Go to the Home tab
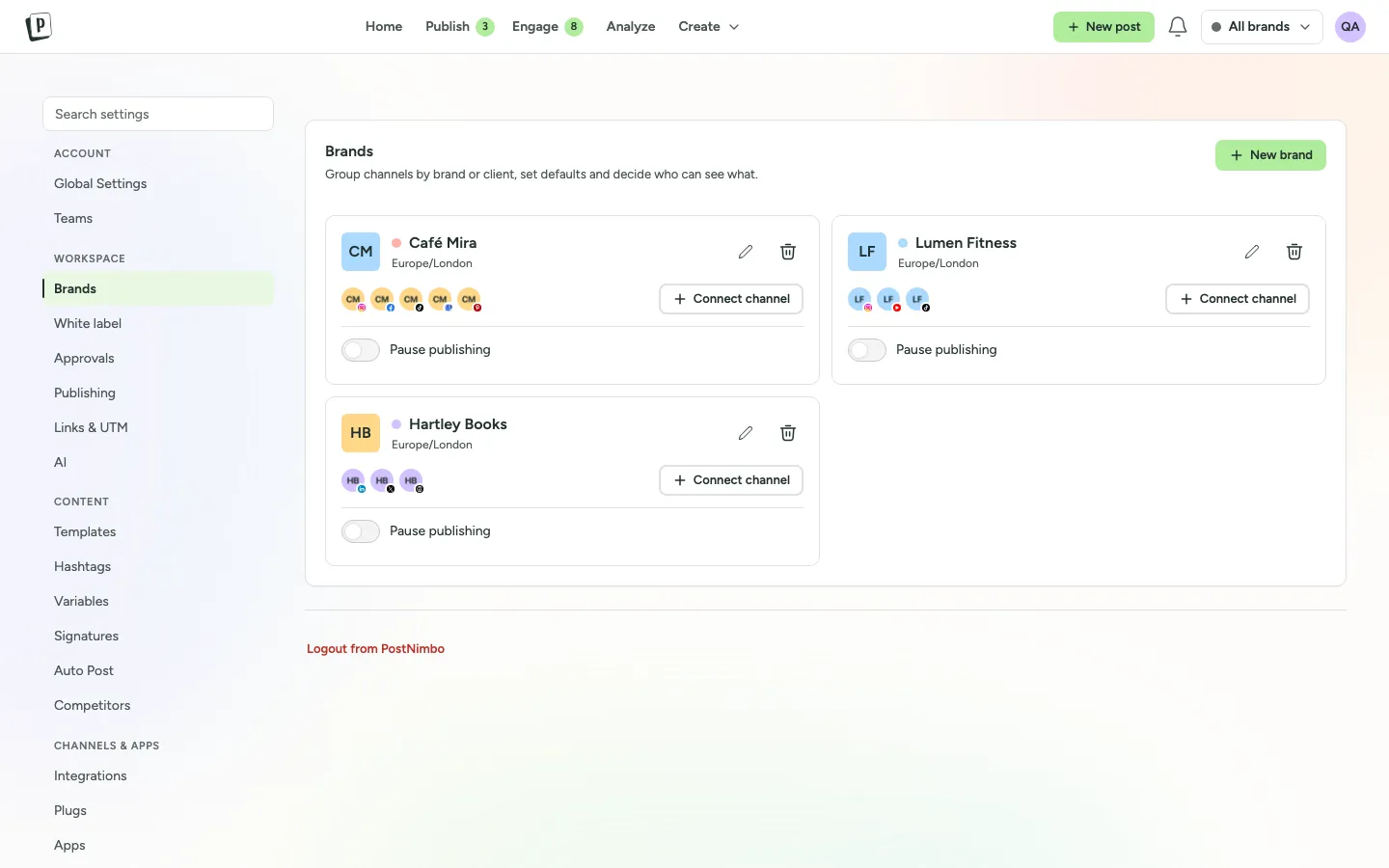Viewport: 1389px width, 868px height. 384,27
